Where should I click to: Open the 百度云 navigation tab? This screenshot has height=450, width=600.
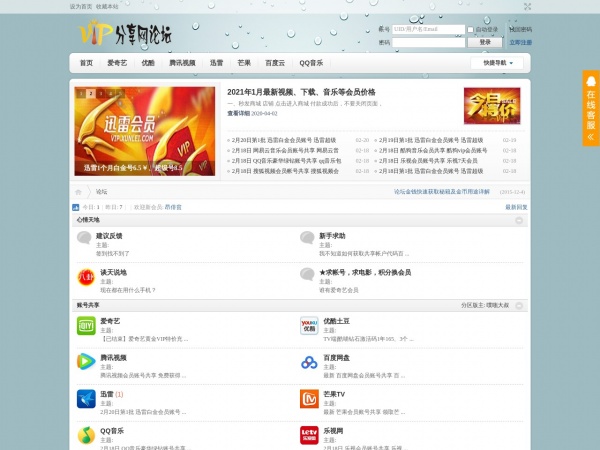[275, 63]
